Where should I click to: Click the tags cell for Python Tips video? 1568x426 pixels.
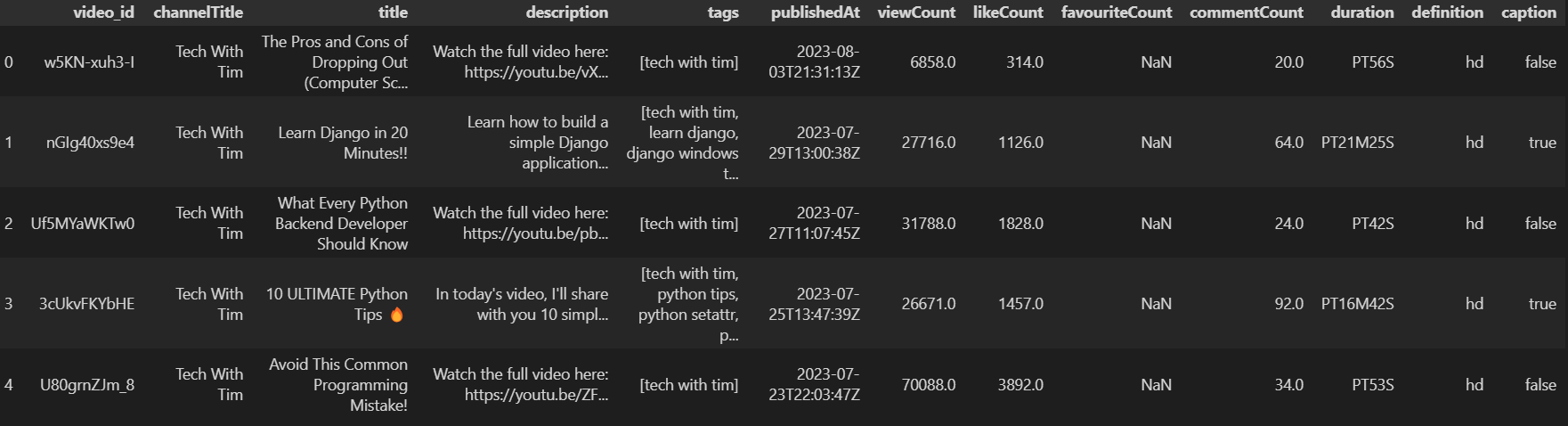(x=688, y=304)
